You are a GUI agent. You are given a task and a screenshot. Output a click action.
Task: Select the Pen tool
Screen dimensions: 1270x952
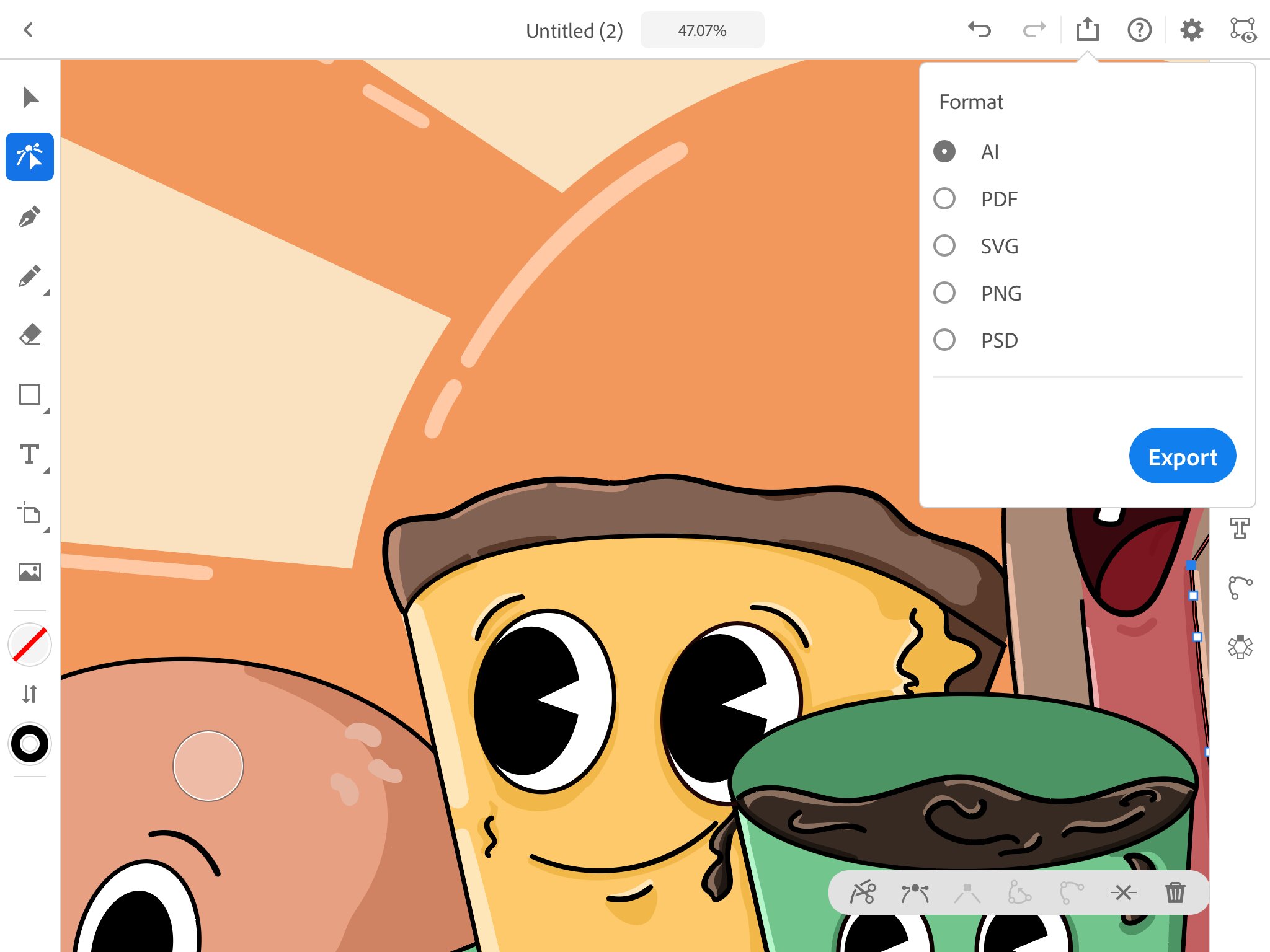[30, 217]
